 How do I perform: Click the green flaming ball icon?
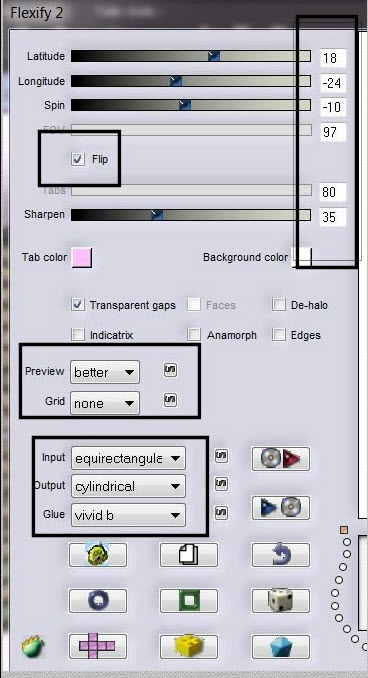(33, 646)
